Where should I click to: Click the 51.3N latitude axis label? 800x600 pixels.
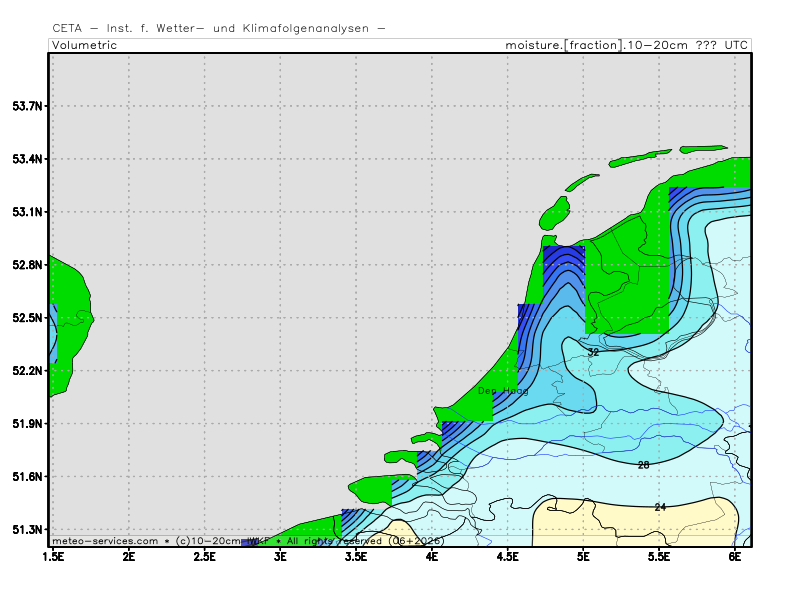(x=26, y=529)
